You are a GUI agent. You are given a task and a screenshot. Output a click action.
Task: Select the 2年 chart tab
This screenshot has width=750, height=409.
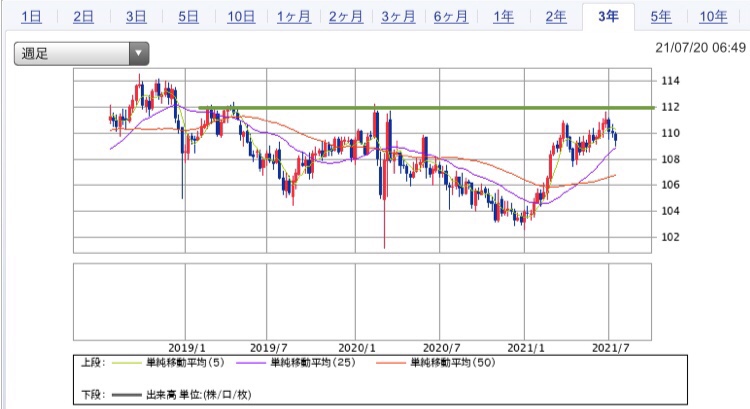(x=555, y=17)
